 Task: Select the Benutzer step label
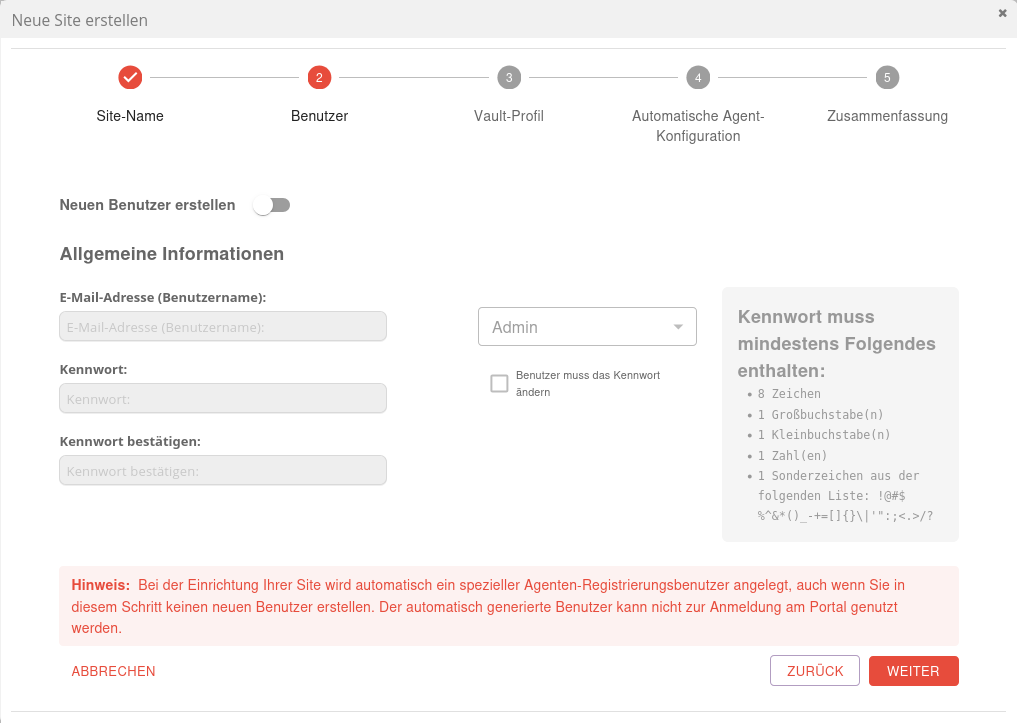pos(319,116)
